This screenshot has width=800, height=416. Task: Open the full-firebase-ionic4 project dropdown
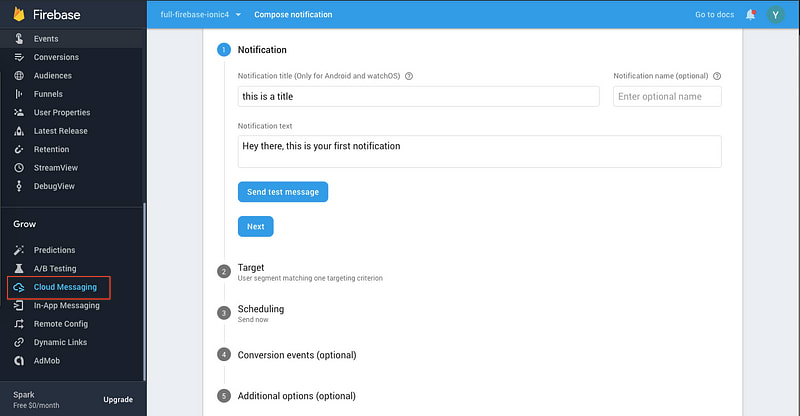201,15
